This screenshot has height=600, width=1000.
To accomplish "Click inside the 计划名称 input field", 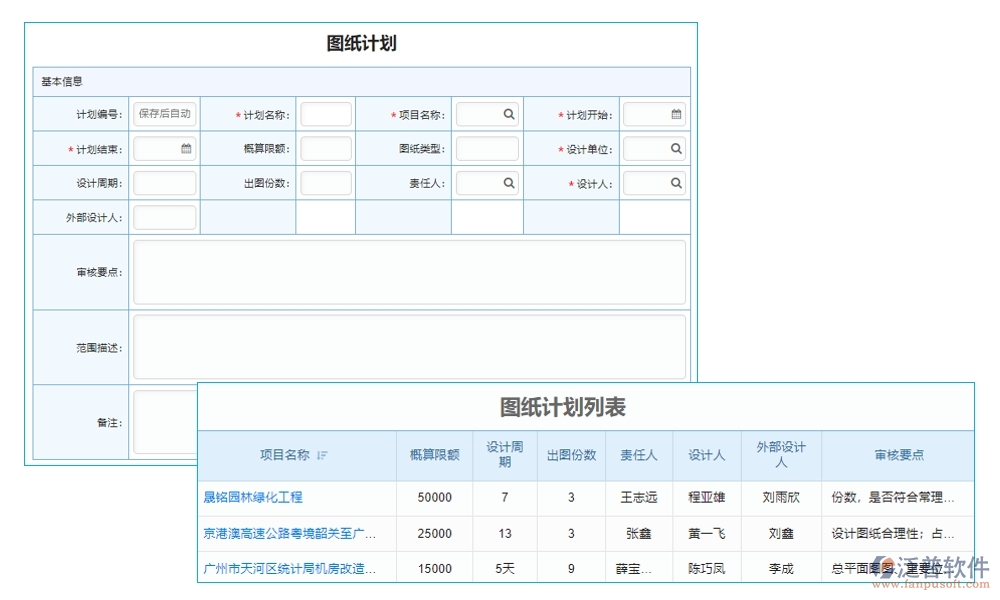I will coord(326,113).
